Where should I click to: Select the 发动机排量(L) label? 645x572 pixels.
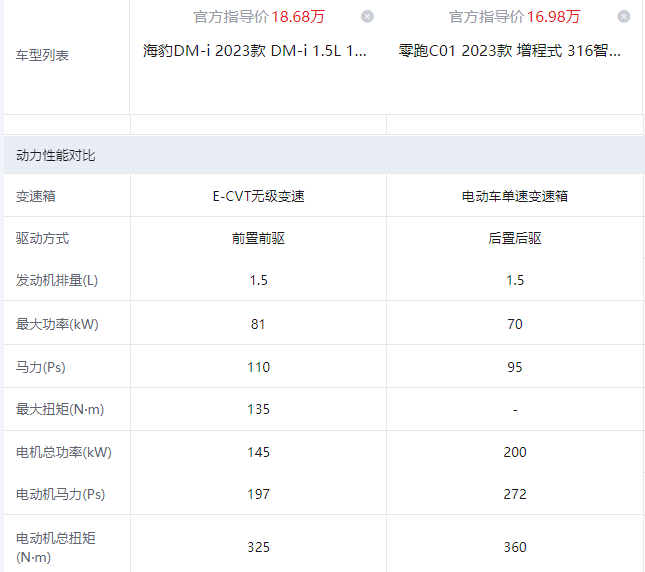(x=57, y=280)
